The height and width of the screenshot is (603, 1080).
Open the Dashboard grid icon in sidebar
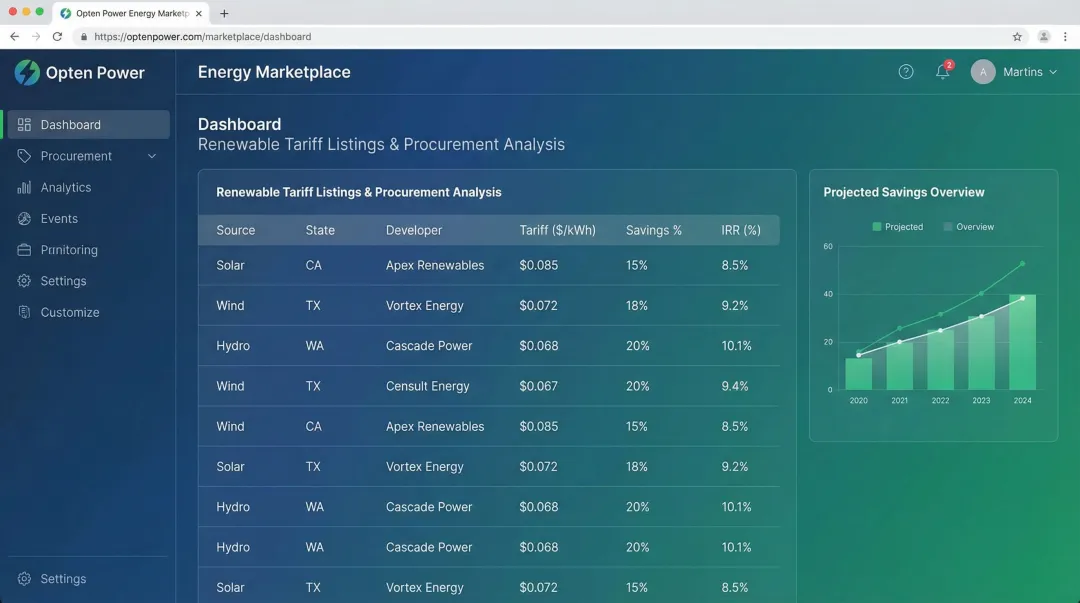(x=24, y=124)
